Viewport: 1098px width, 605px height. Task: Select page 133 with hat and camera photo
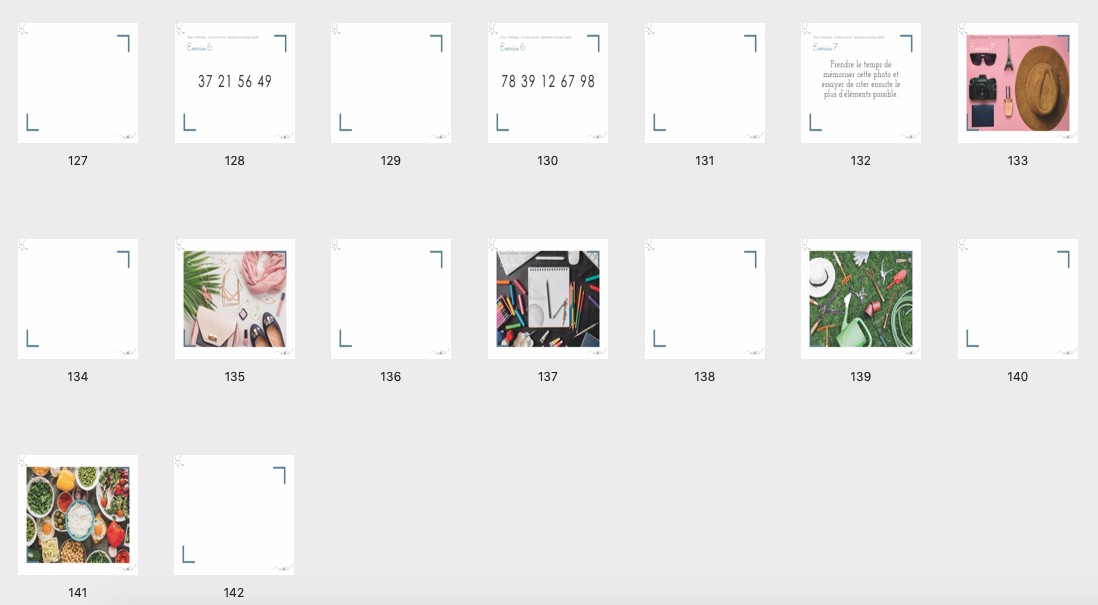click(x=1017, y=83)
